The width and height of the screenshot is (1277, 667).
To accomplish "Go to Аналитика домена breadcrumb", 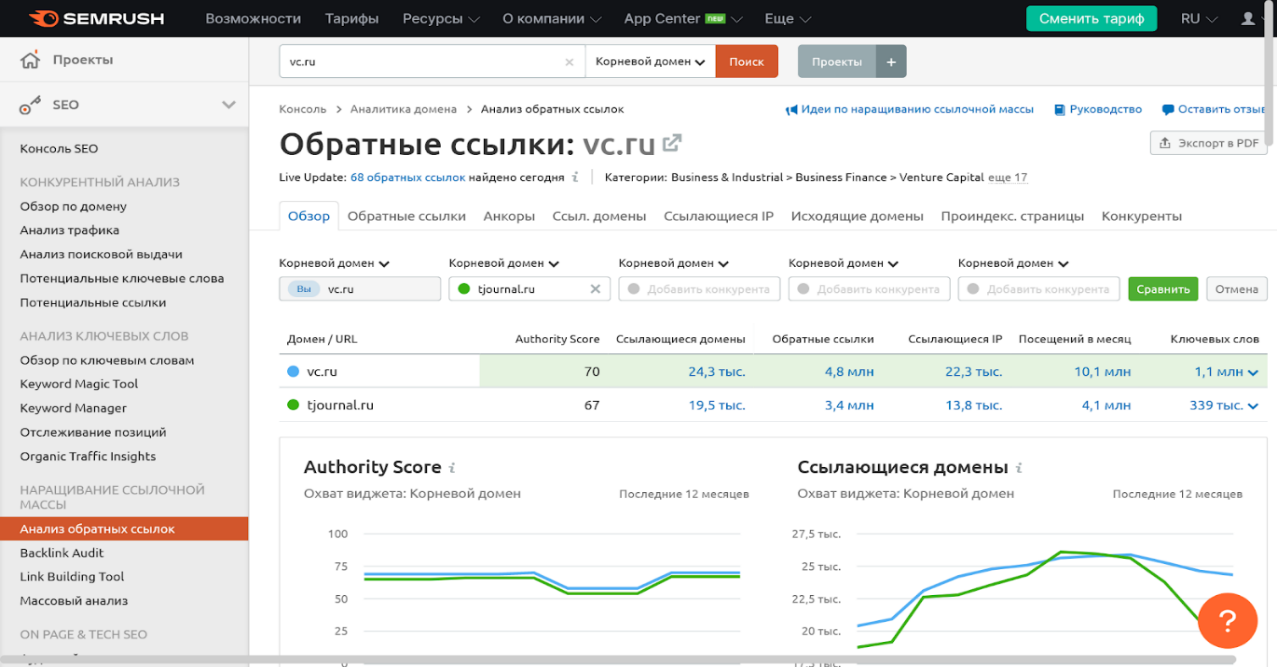I will point(404,109).
